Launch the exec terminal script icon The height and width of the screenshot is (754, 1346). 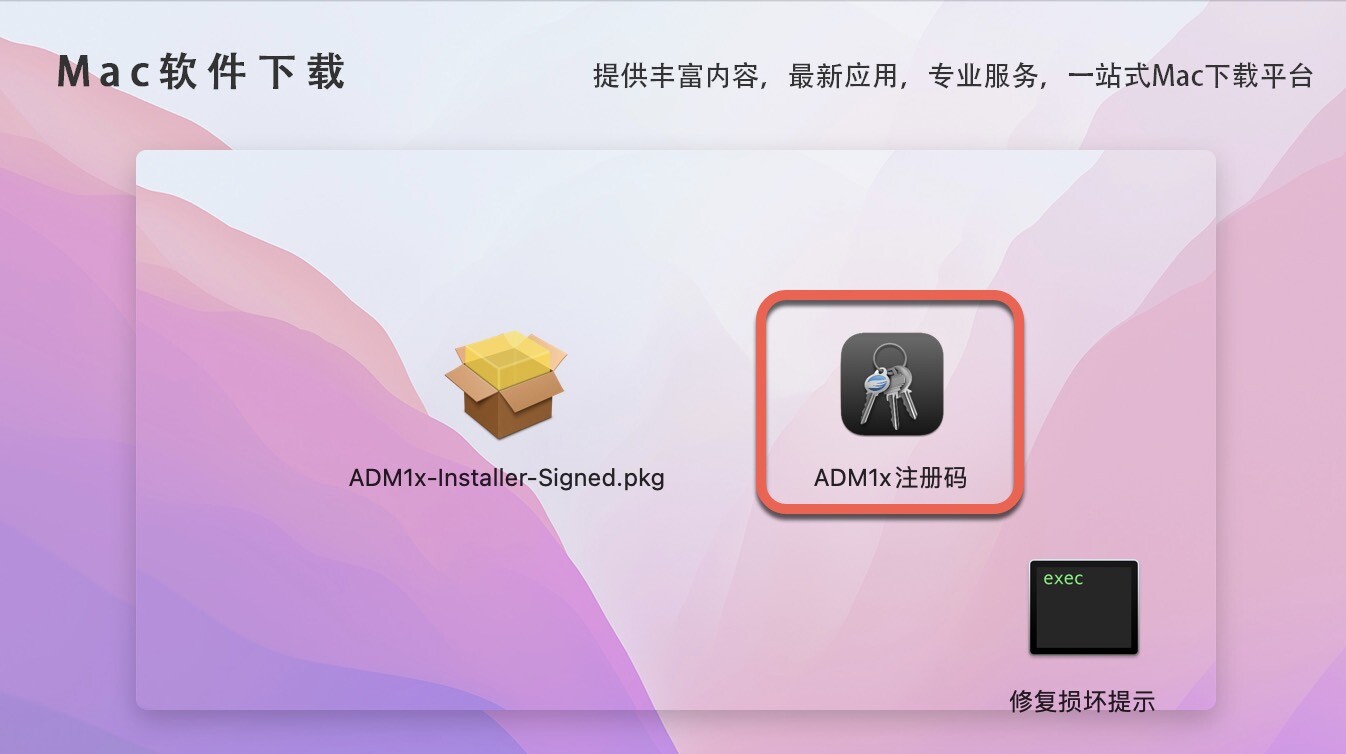click(x=1083, y=607)
